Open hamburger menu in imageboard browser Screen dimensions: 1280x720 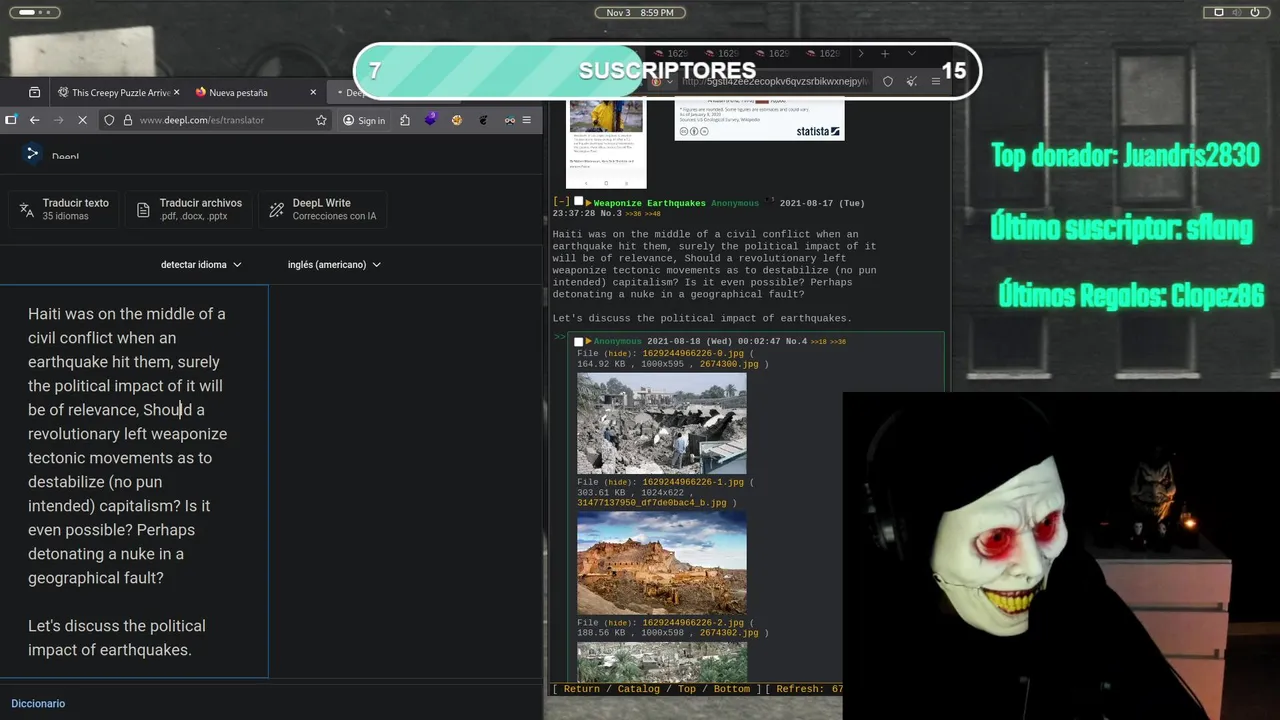coord(935,81)
